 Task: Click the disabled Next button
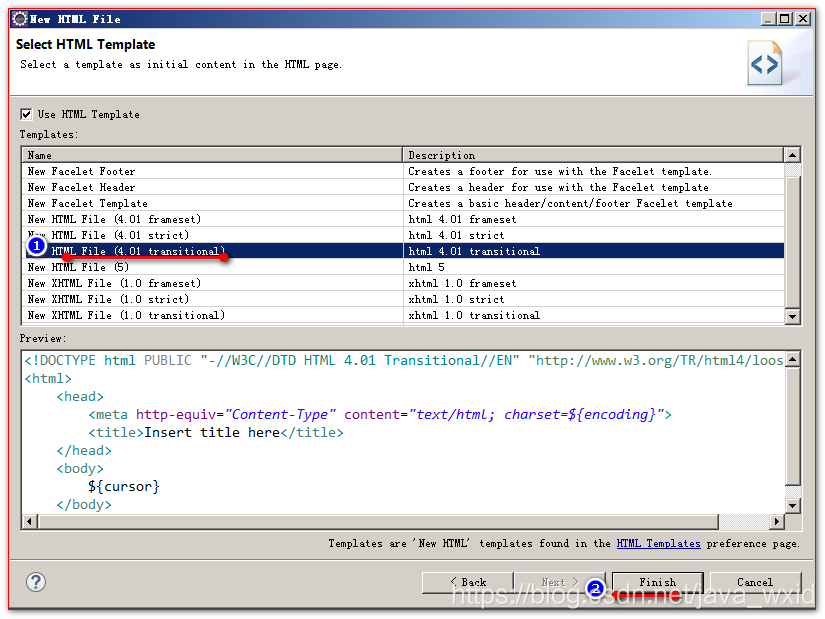(559, 582)
